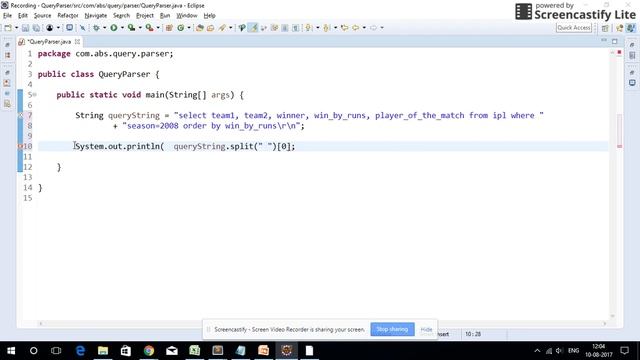Select the highlighted Java perspective icon
Screen dimensions: 640x360
point(631,28)
